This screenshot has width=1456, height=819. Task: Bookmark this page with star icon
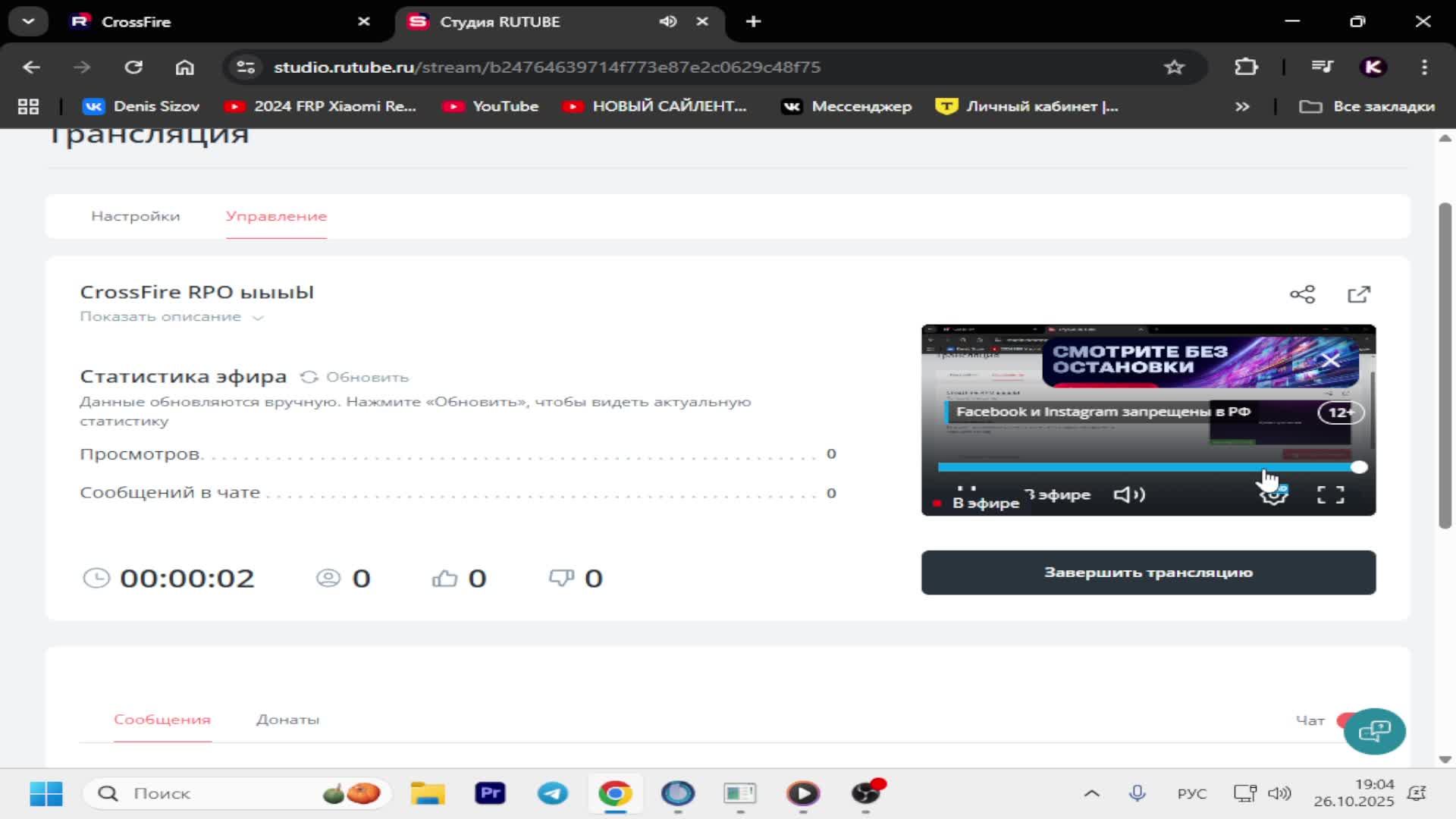1174,67
